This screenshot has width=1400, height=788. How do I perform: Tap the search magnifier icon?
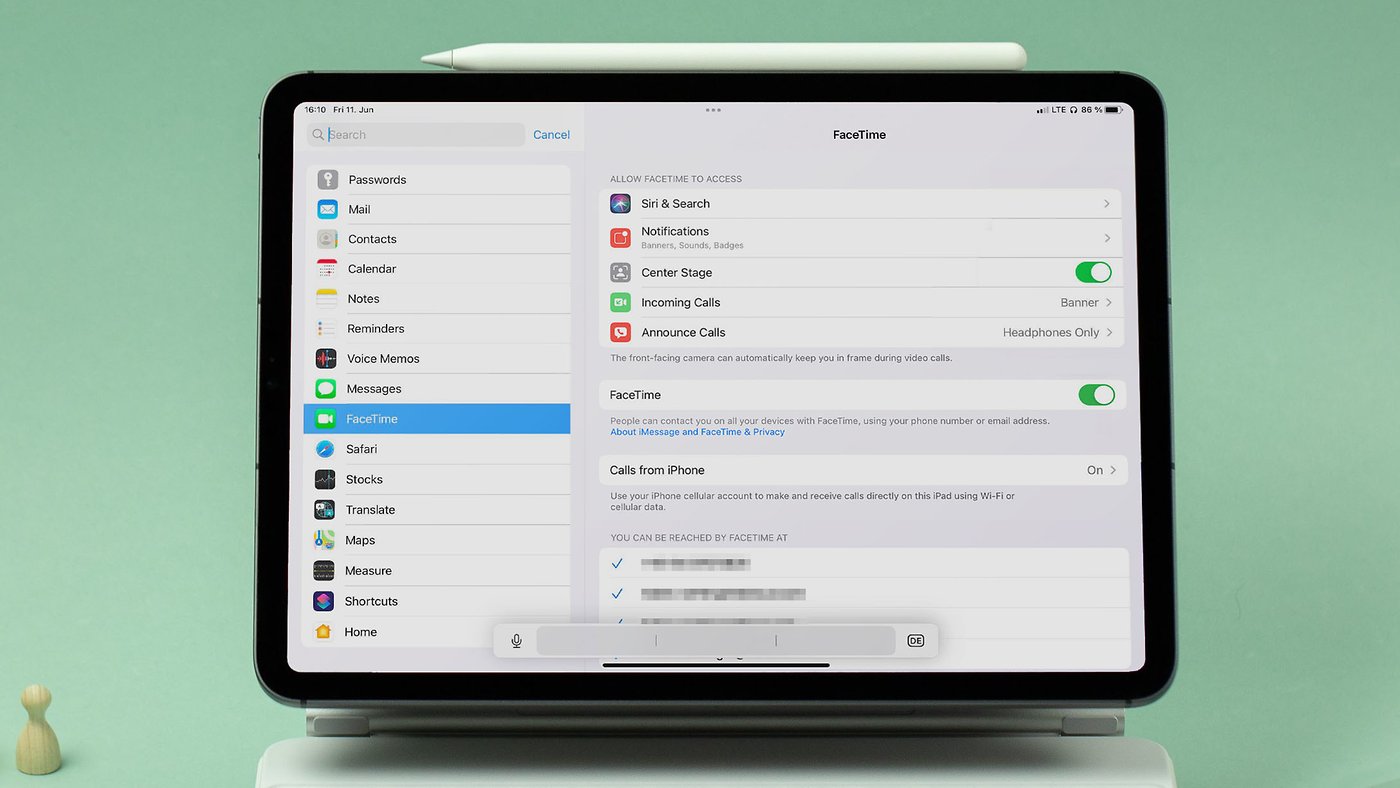click(318, 135)
